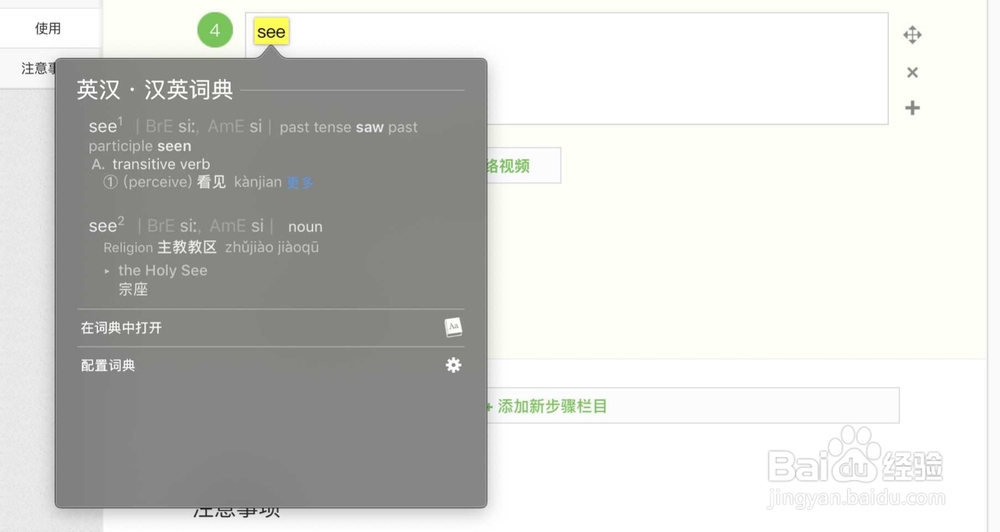
Task: Click the highlighted word see
Action: (x=271, y=32)
